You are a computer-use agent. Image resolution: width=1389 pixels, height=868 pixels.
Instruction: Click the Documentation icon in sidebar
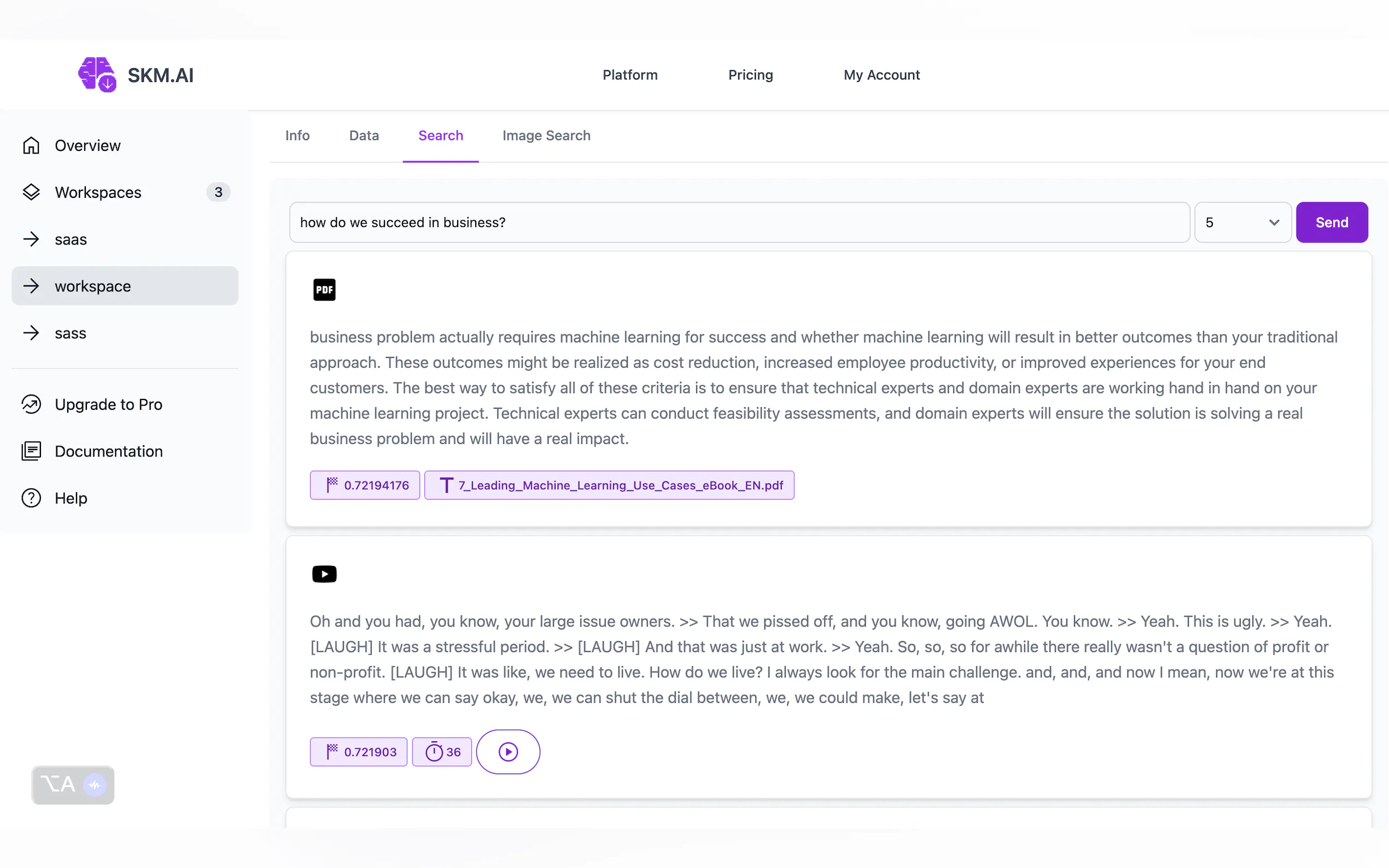(31, 451)
